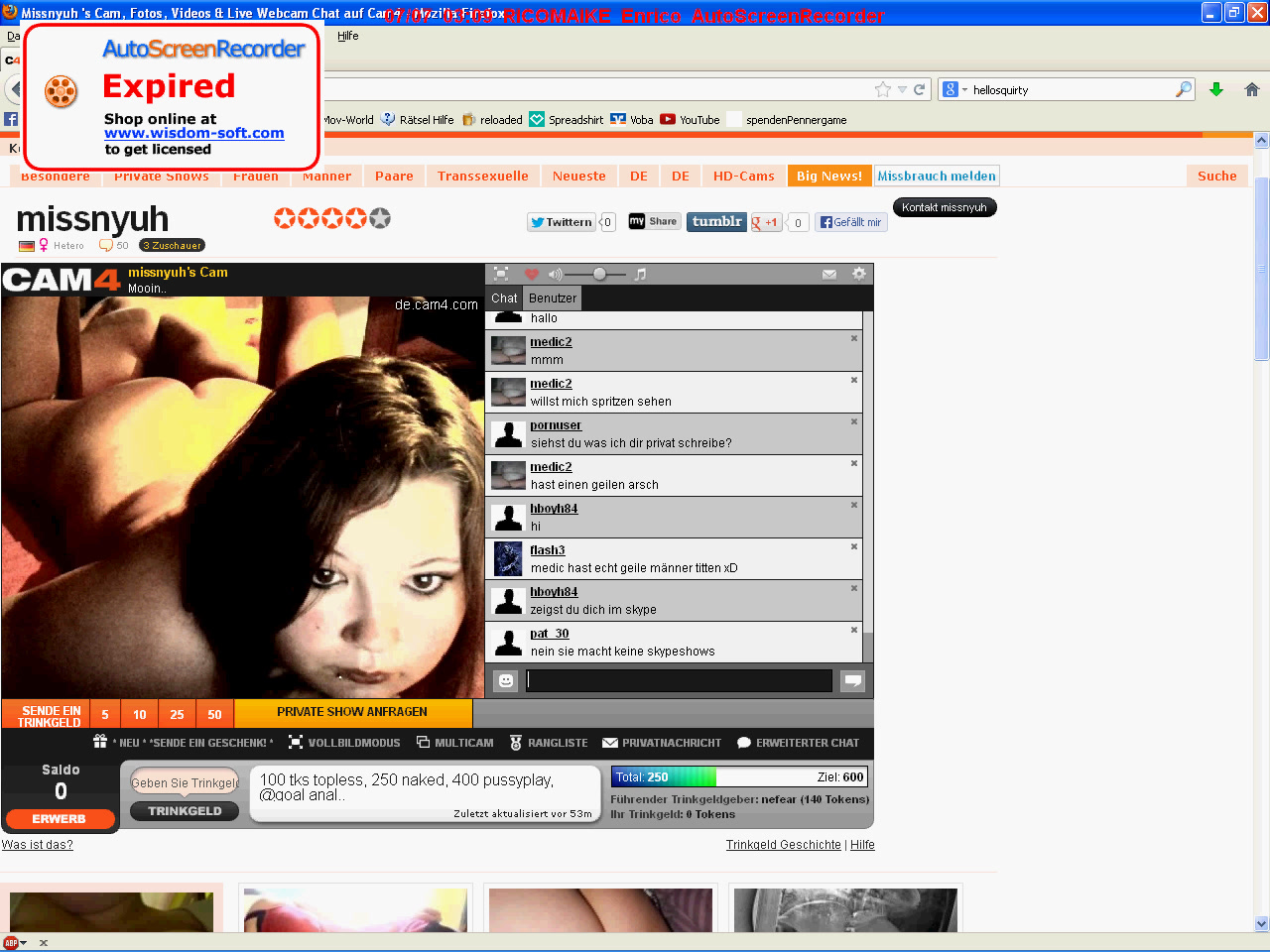Mute the cam audio speaker icon

pos(555,275)
